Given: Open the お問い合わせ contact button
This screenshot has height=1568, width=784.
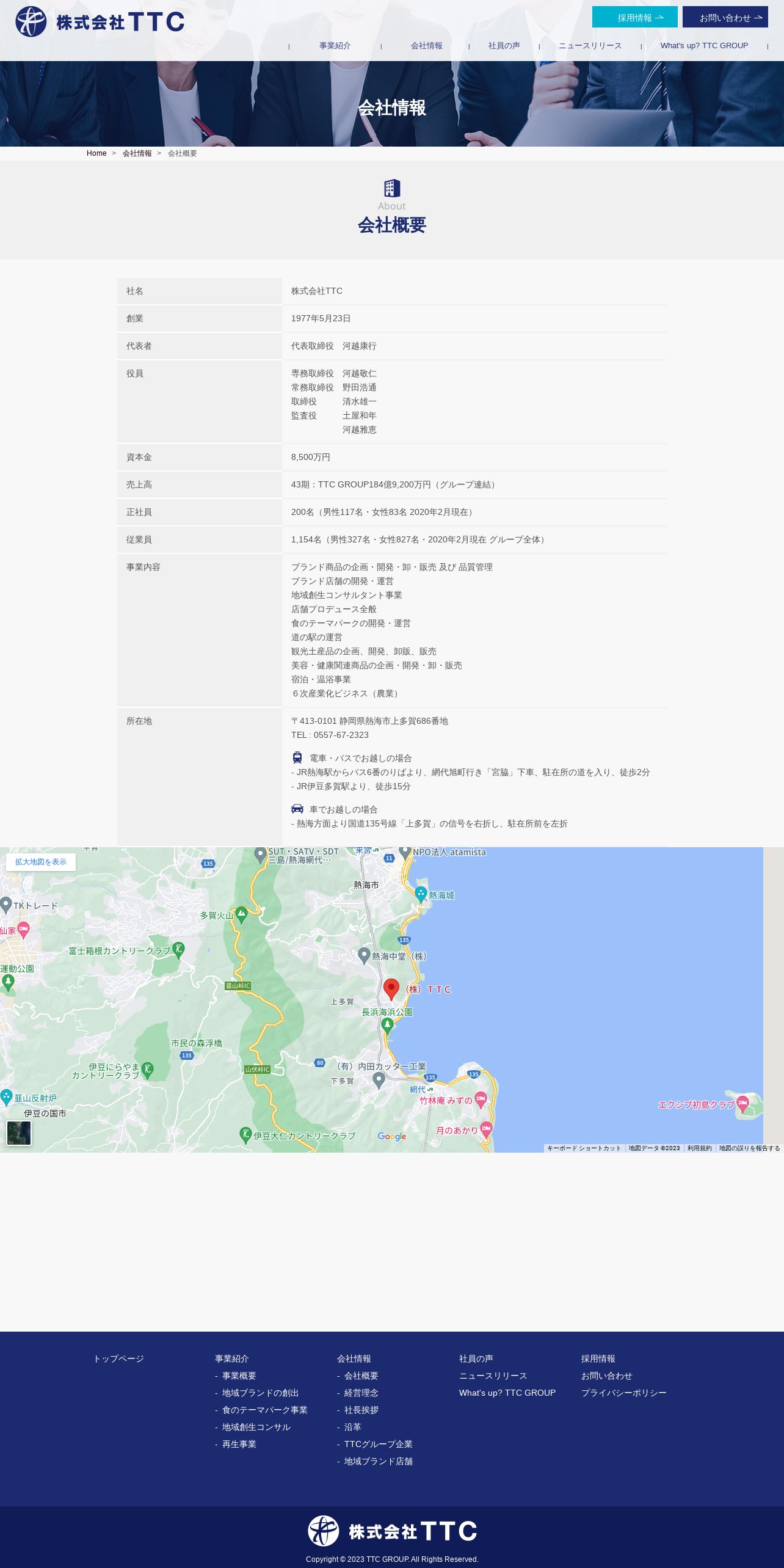Looking at the screenshot, I should click(x=725, y=17).
